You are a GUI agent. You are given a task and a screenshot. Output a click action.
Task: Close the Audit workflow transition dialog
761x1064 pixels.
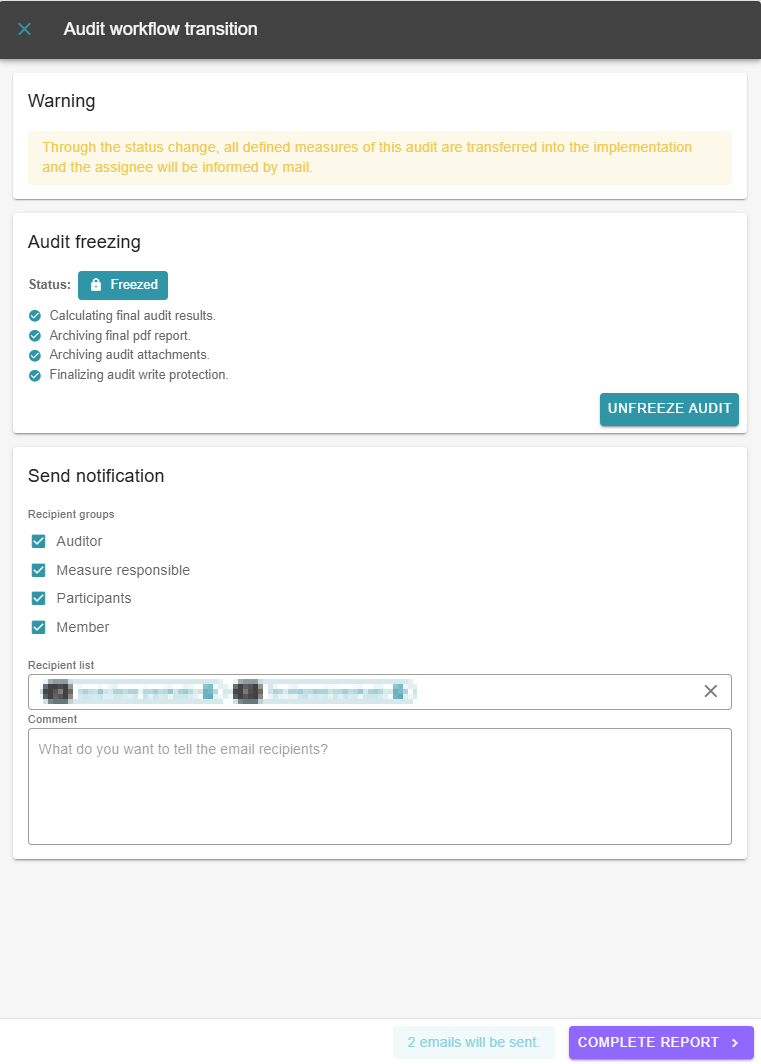(x=25, y=29)
